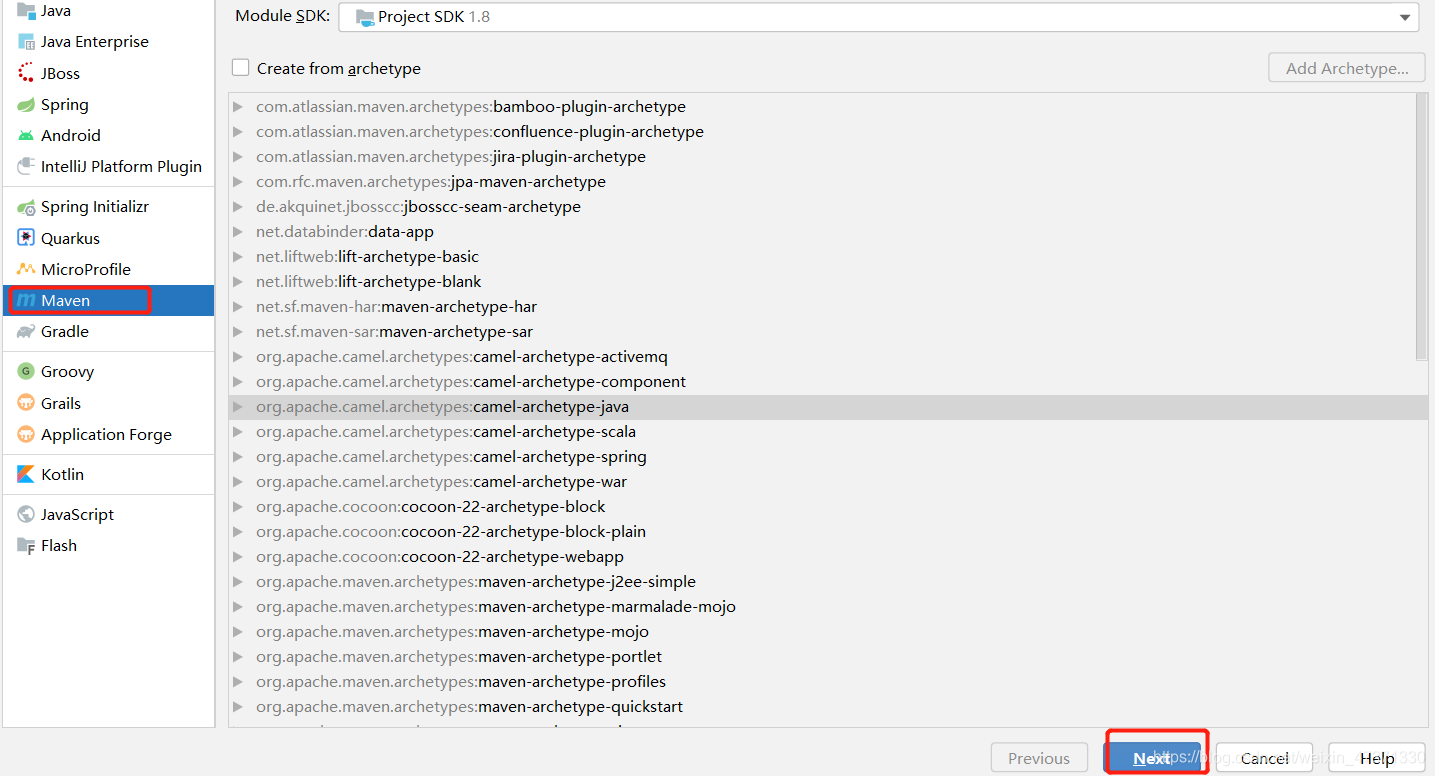
Task: Click the Flash folder icon
Action: click(x=26, y=546)
